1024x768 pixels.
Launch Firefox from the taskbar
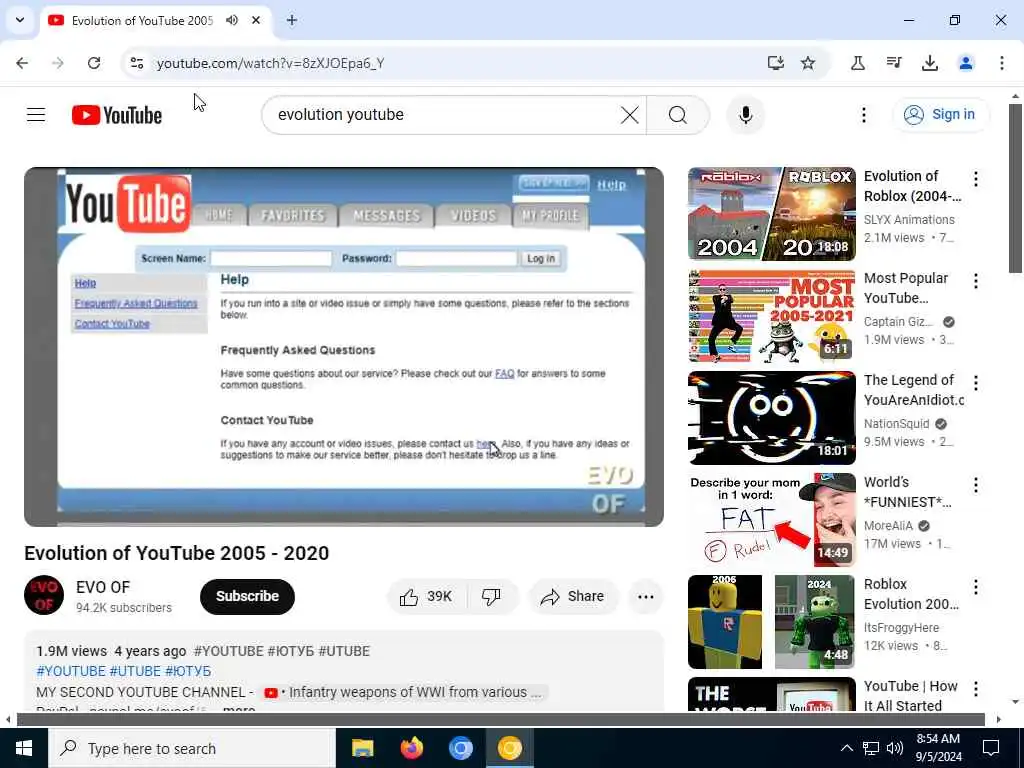tap(411, 748)
